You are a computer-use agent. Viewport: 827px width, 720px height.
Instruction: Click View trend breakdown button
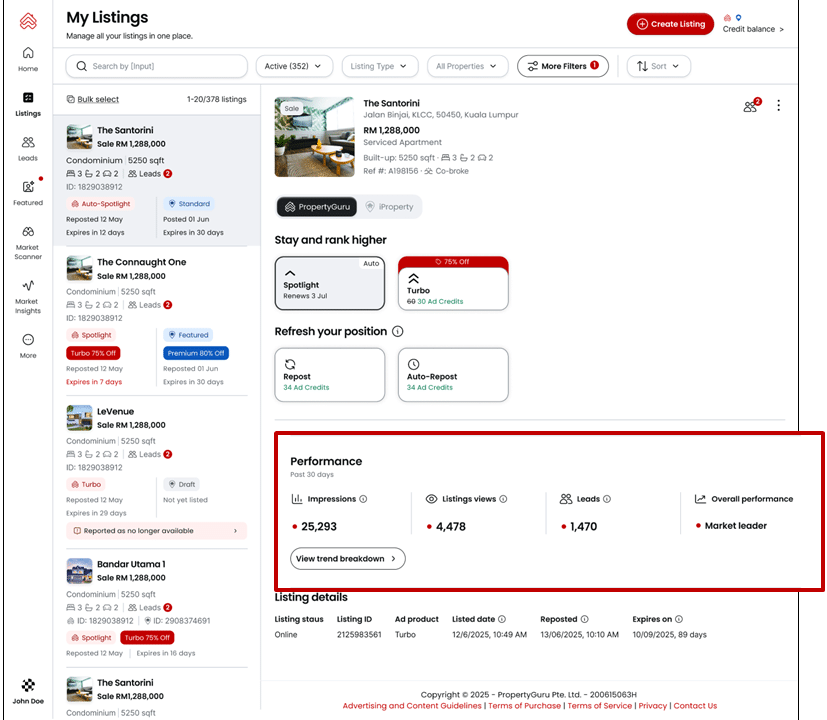click(347, 559)
